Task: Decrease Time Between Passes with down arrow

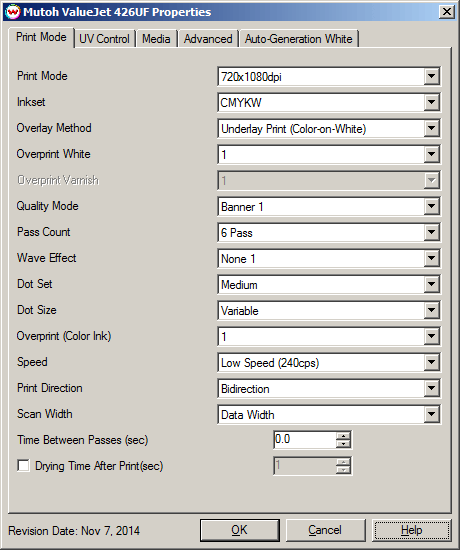Action: pos(343,444)
